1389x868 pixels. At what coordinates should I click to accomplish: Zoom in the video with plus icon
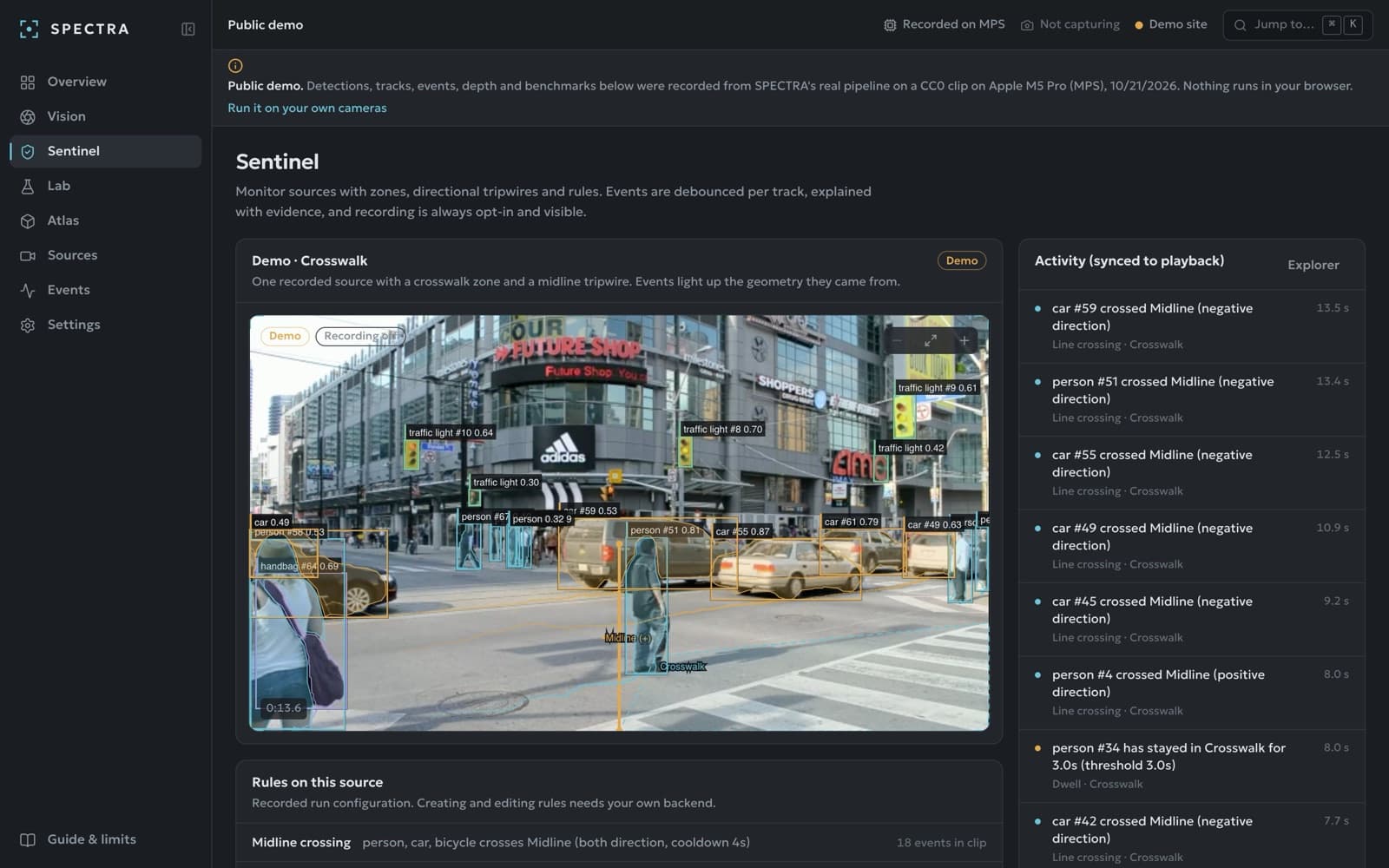pyautogui.click(x=964, y=340)
